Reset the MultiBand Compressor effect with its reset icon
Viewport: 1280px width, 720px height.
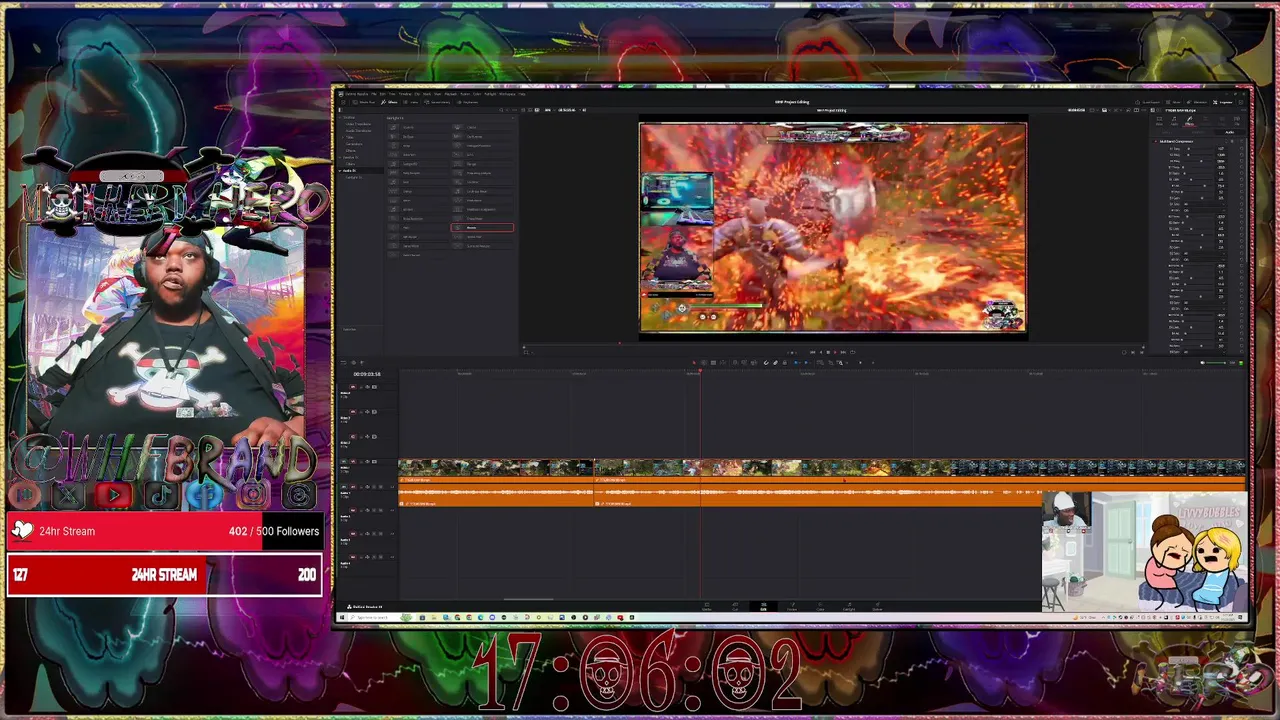(x=1241, y=141)
